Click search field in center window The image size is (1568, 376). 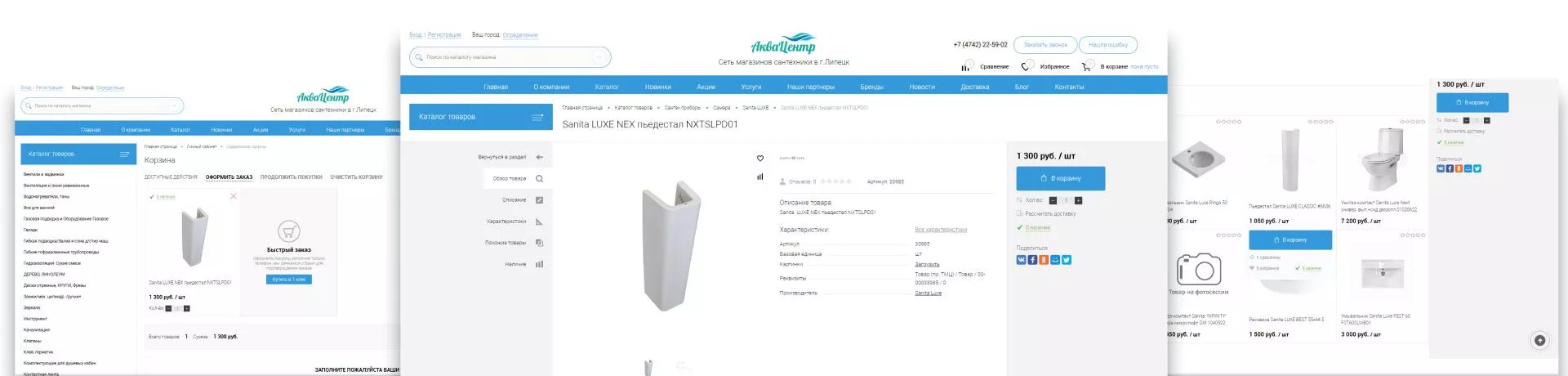coord(510,57)
